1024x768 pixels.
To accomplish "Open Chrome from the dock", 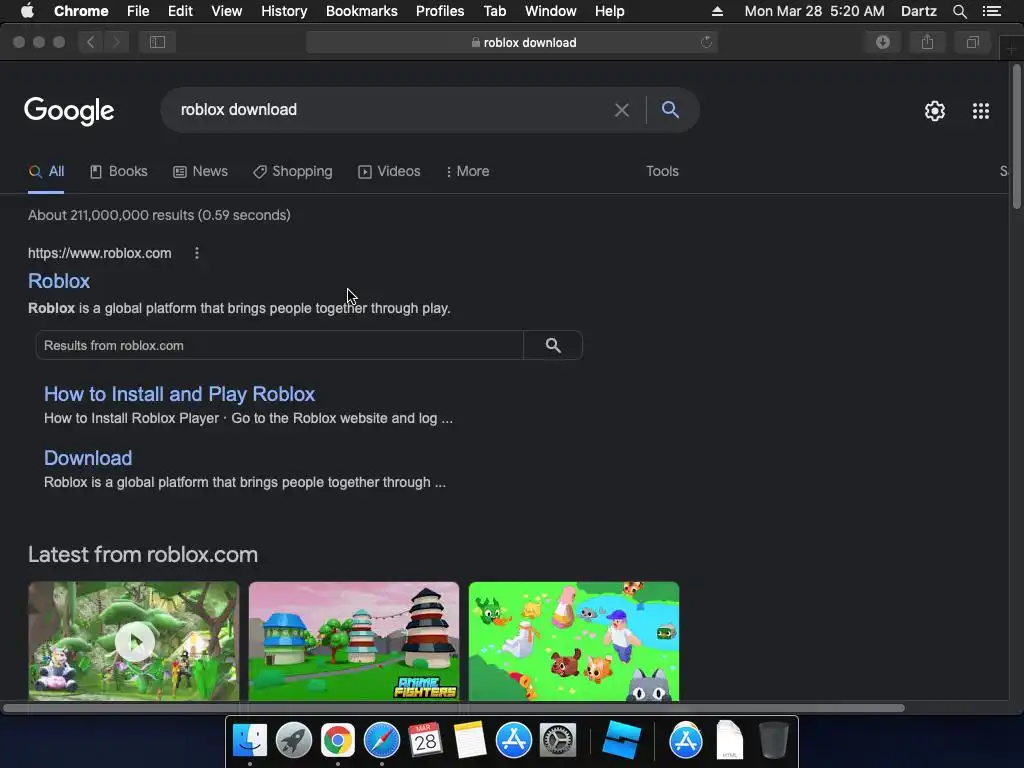I will pos(338,741).
